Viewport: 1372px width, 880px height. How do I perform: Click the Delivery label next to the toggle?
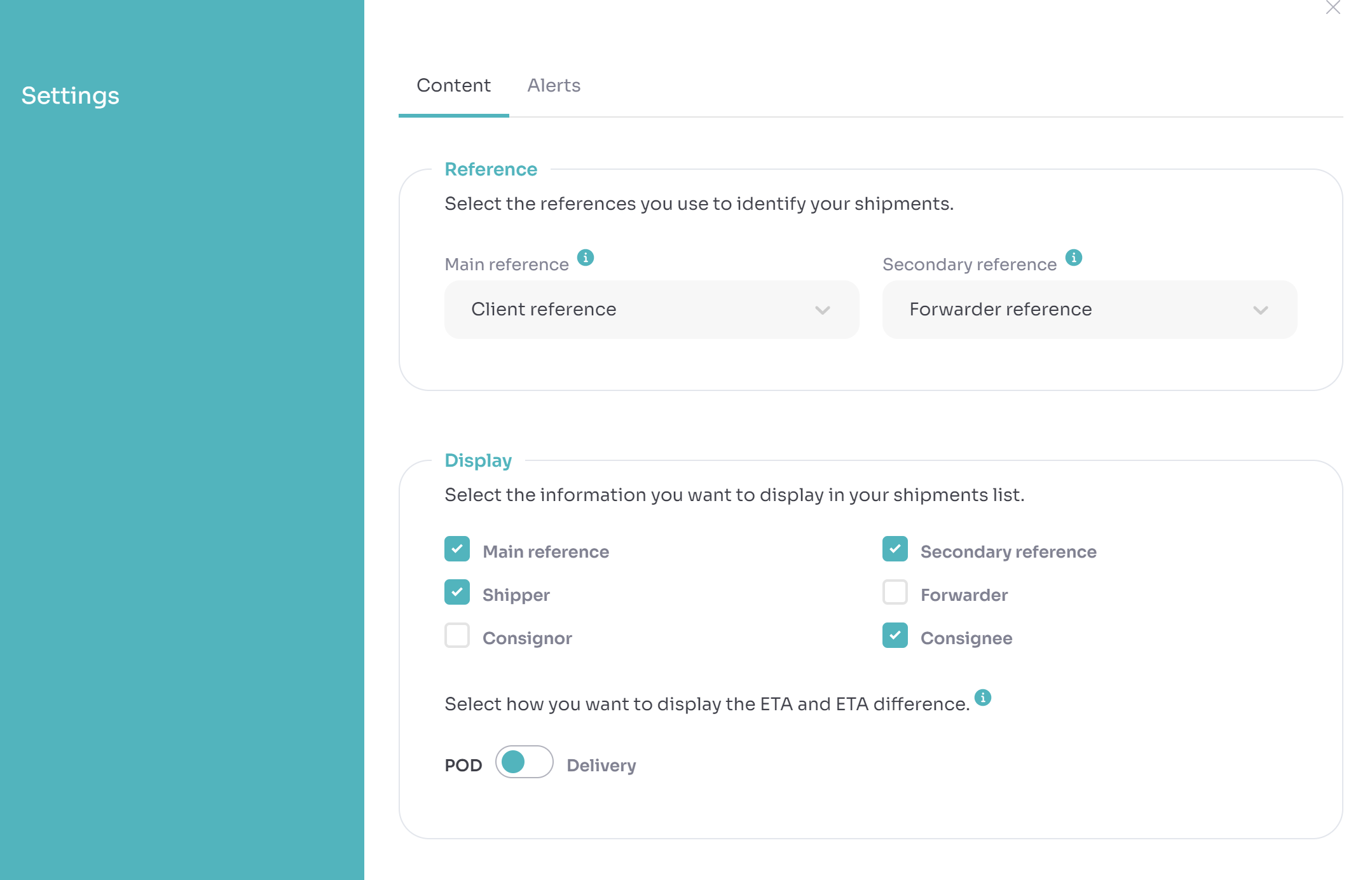coord(601,766)
